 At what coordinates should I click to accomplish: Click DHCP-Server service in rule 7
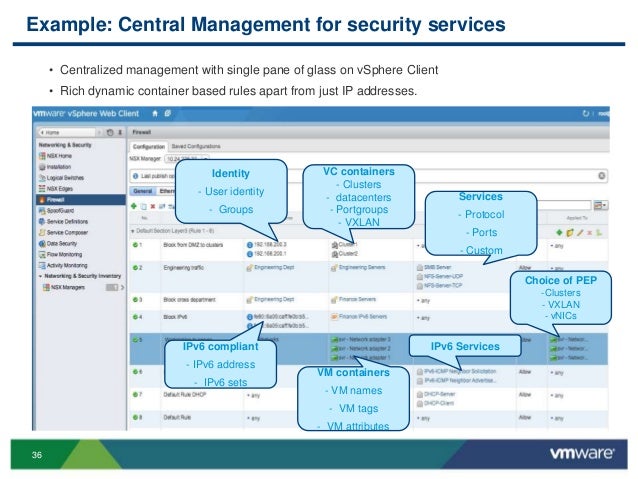point(435,394)
